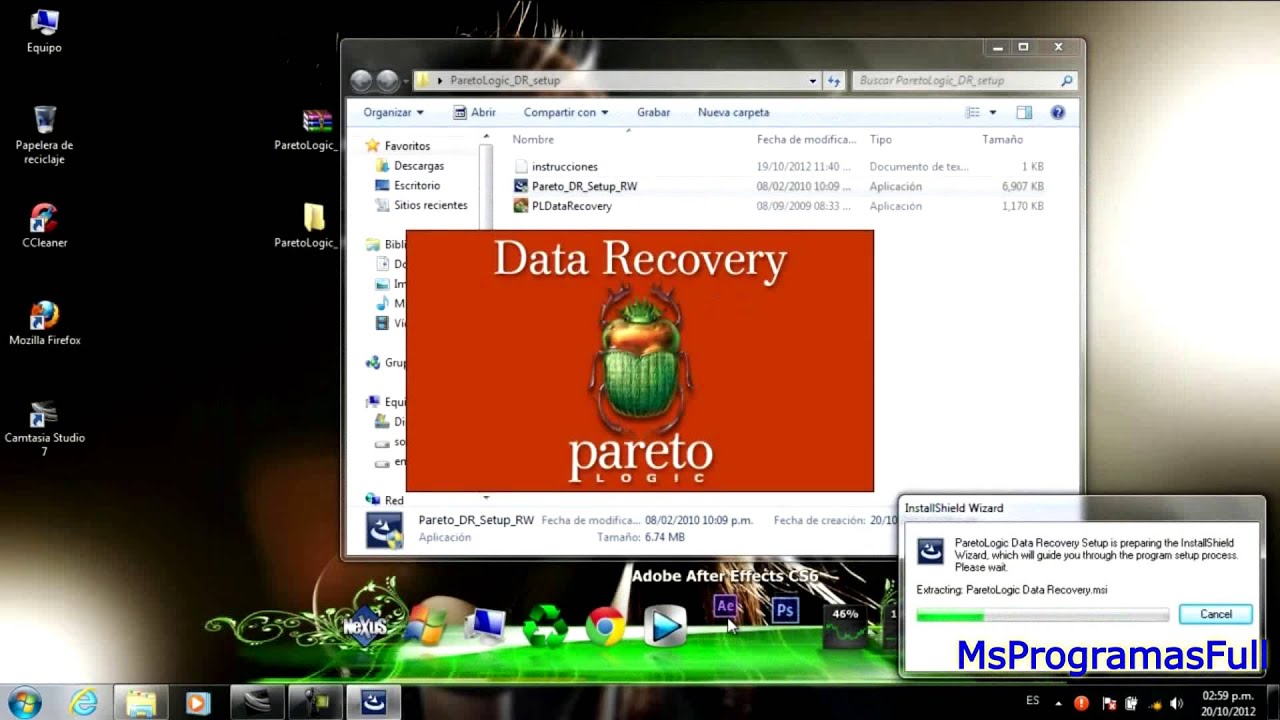Click the Nexus logo in the dock
Screen dimensions: 1280x720
[364, 627]
